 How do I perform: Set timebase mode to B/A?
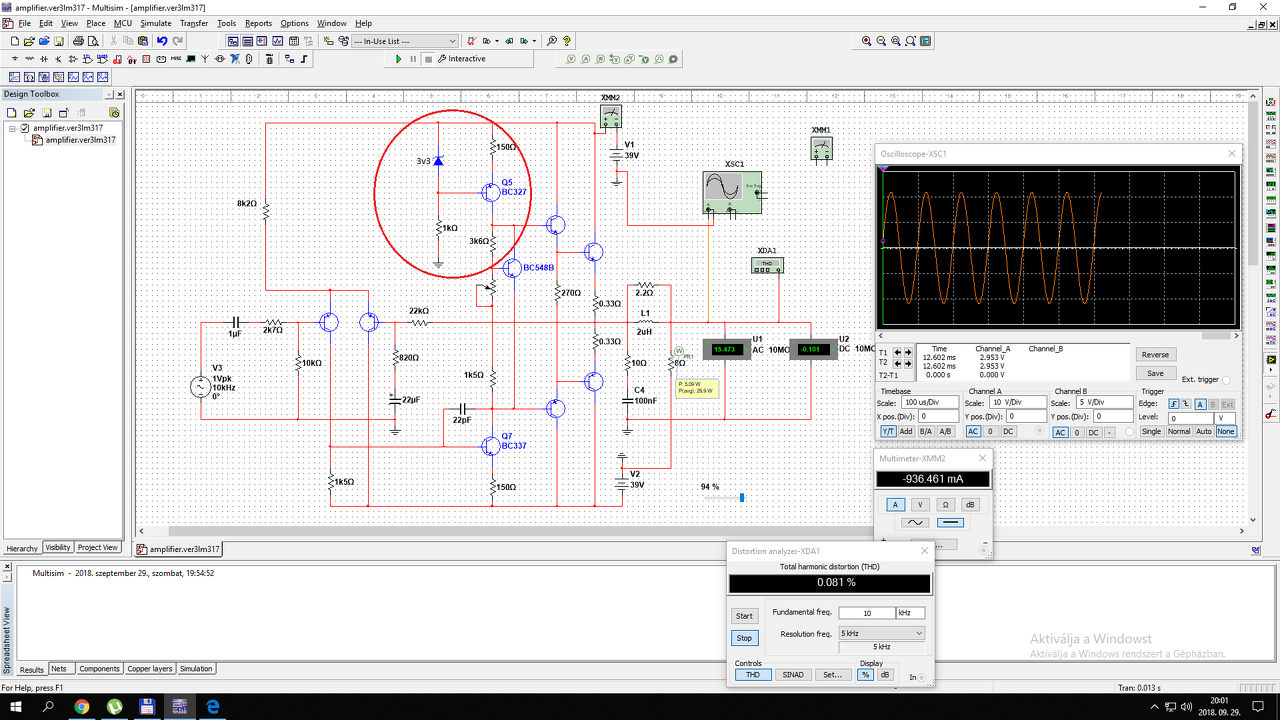925,431
